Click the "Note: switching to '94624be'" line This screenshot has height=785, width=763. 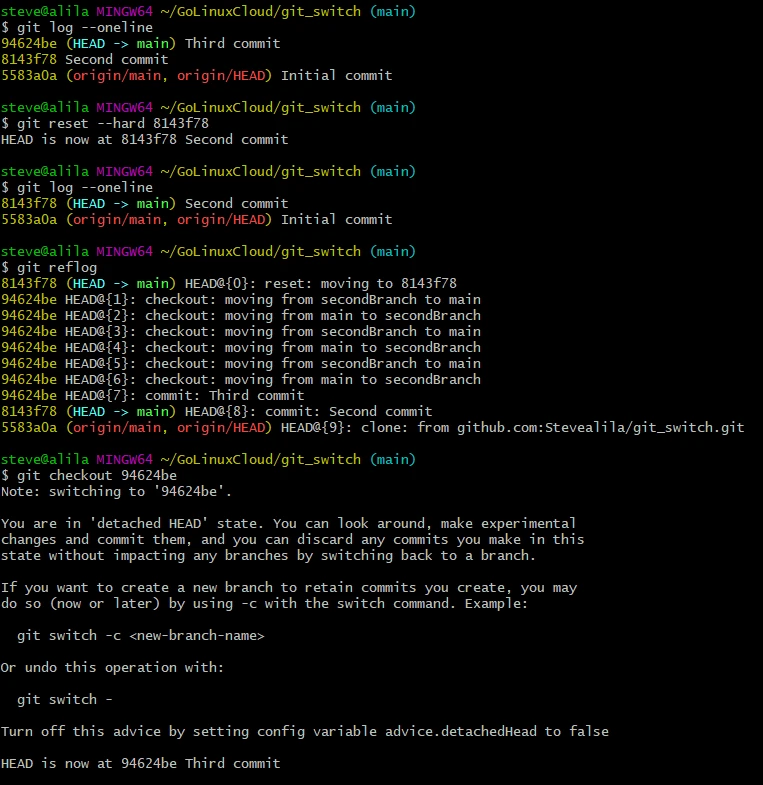coord(117,491)
